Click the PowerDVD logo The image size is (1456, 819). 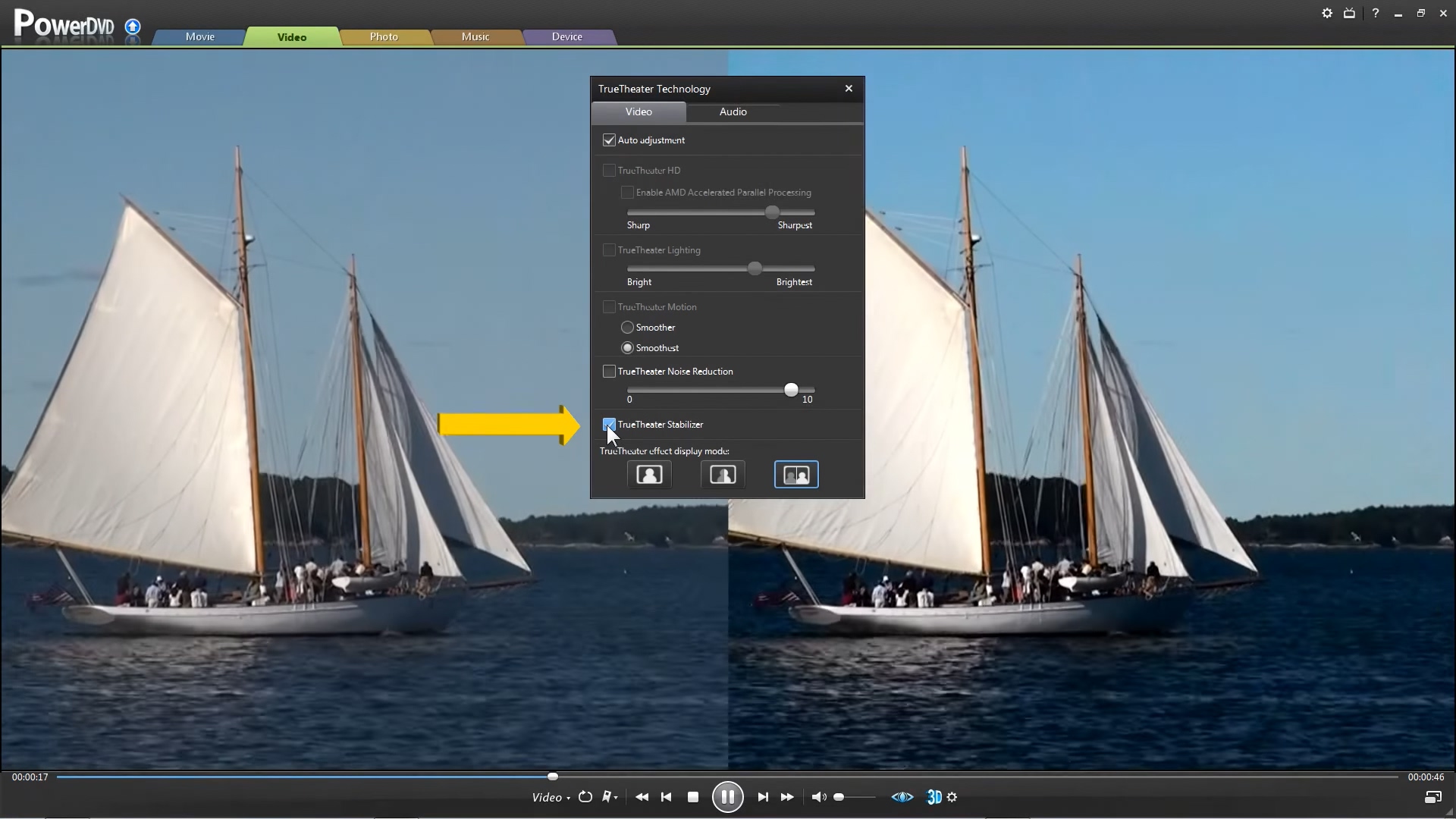coord(64,25)
